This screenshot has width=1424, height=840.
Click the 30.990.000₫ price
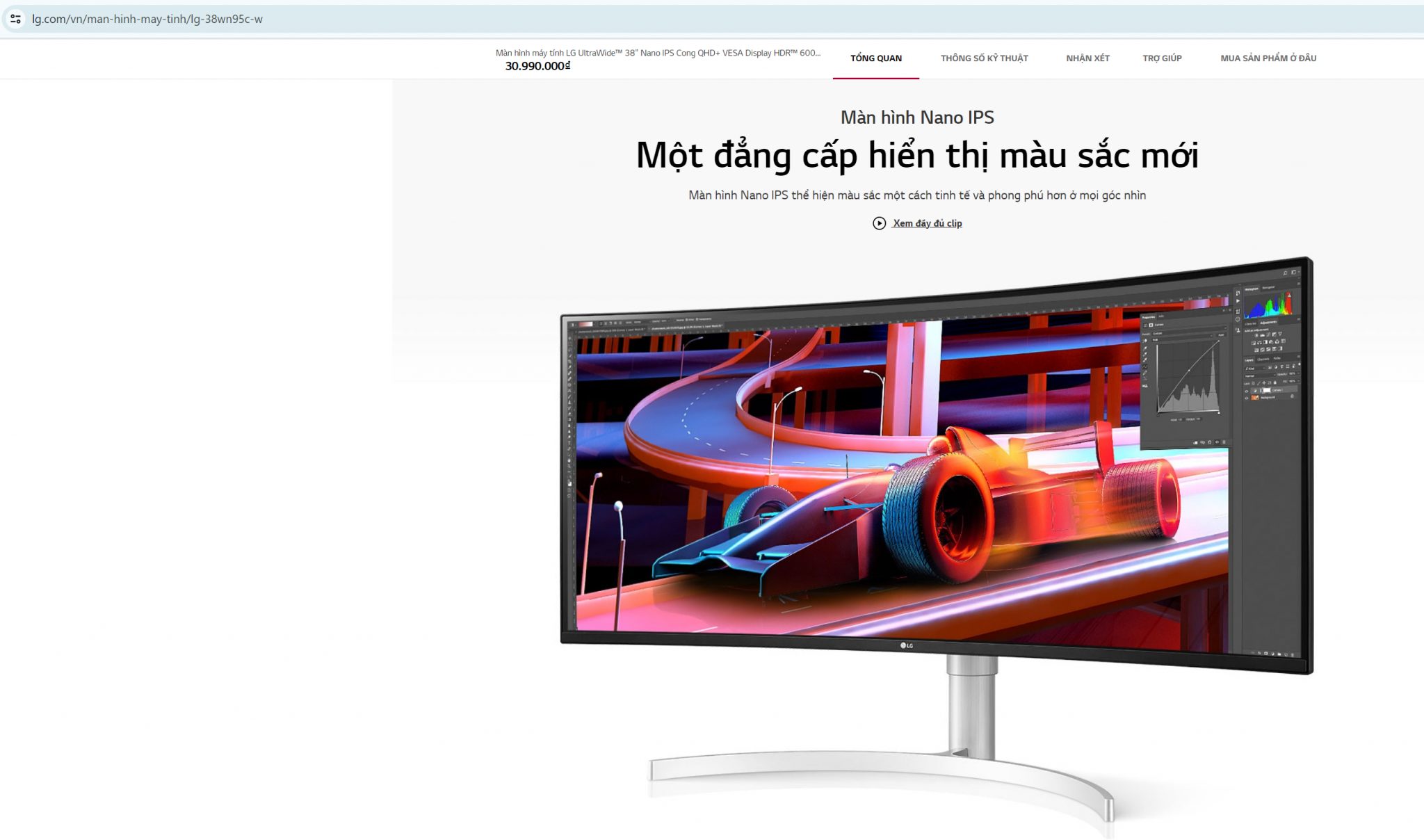coord(537,66)
